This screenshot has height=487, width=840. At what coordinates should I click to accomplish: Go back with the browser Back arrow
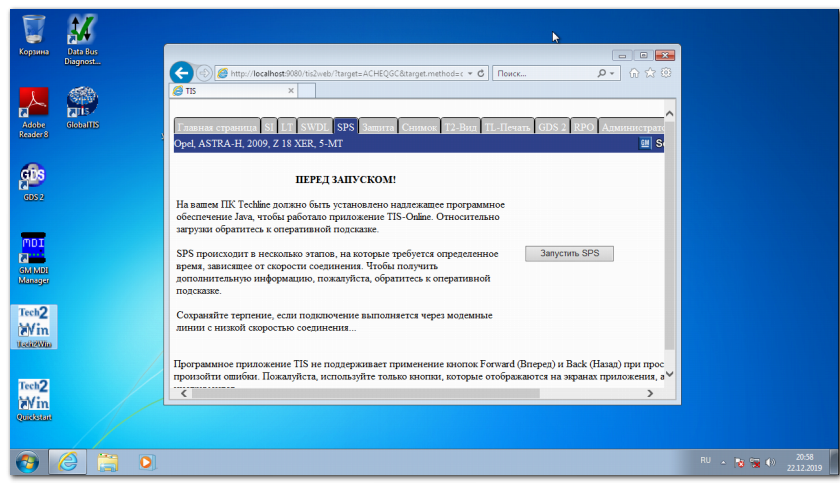pos(182,73)
